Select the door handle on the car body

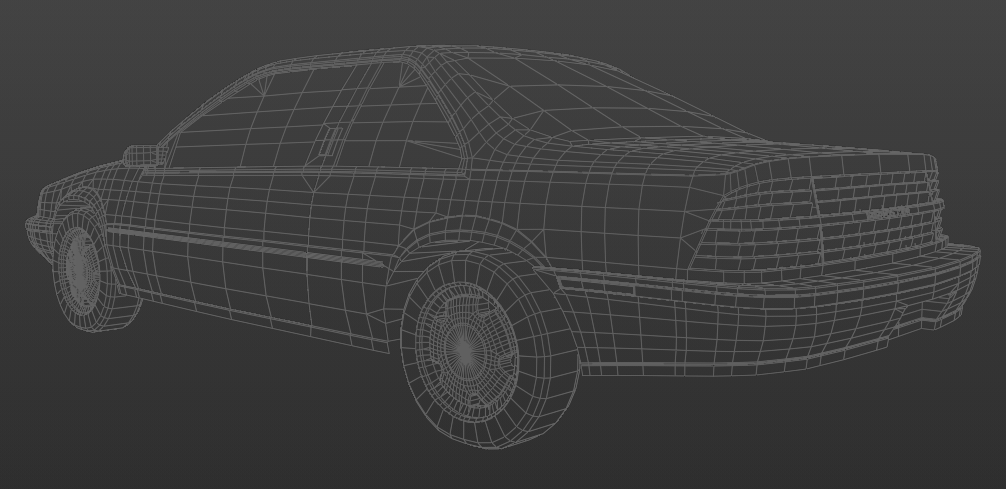[x=331, y=141]
